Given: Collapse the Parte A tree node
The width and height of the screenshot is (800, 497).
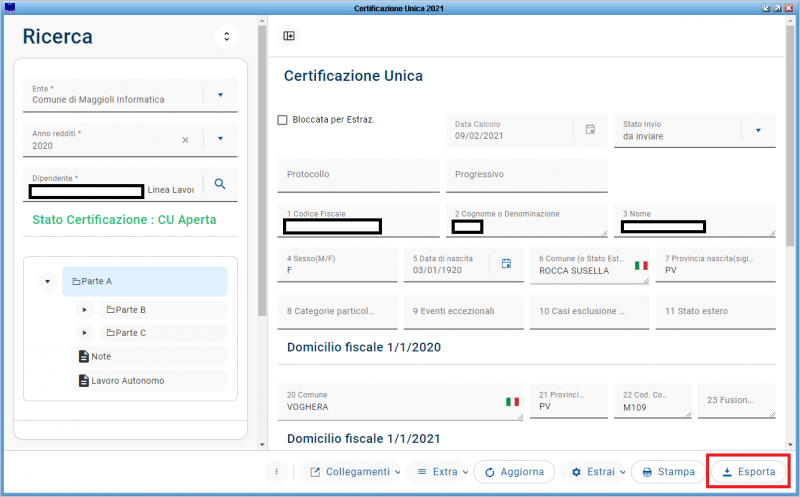Looking at the screenshot, I should click(47, 281).
